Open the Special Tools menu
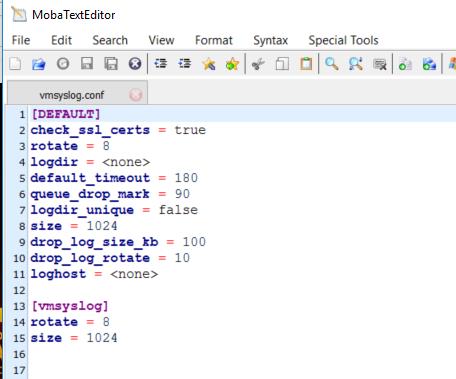Image resolution: width=456 pixels, height=379 pixels. [x=343, y=41]
